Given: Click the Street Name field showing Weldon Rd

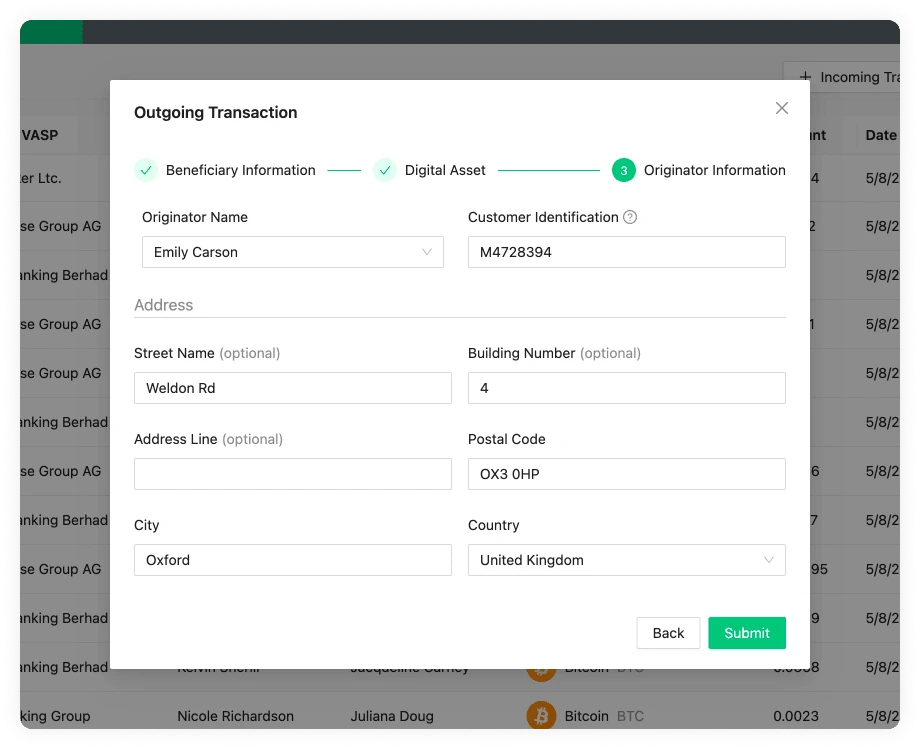Looking at the screenshot, I should [x=292, y=388].
